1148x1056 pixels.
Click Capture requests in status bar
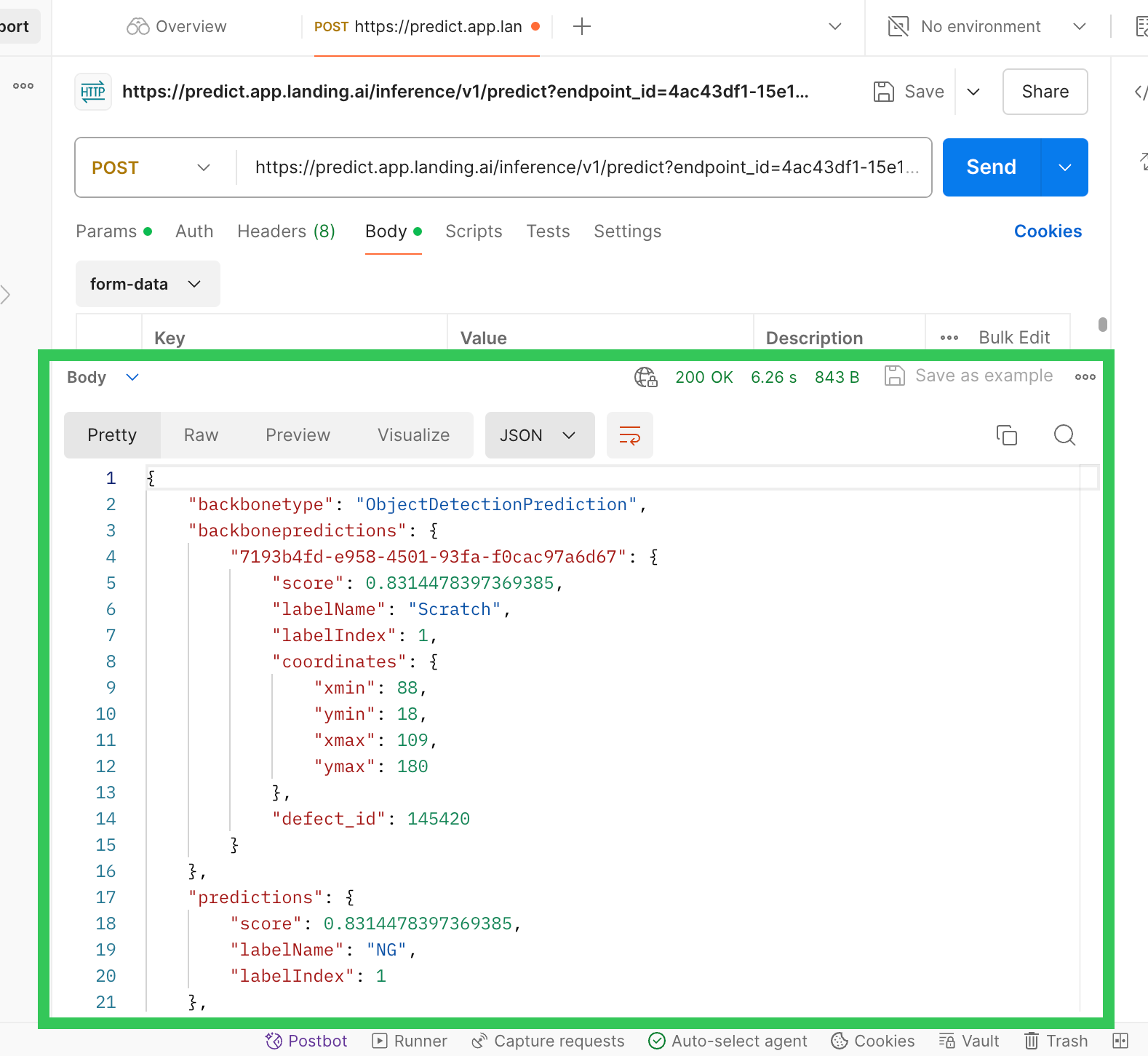(548, 1041)
